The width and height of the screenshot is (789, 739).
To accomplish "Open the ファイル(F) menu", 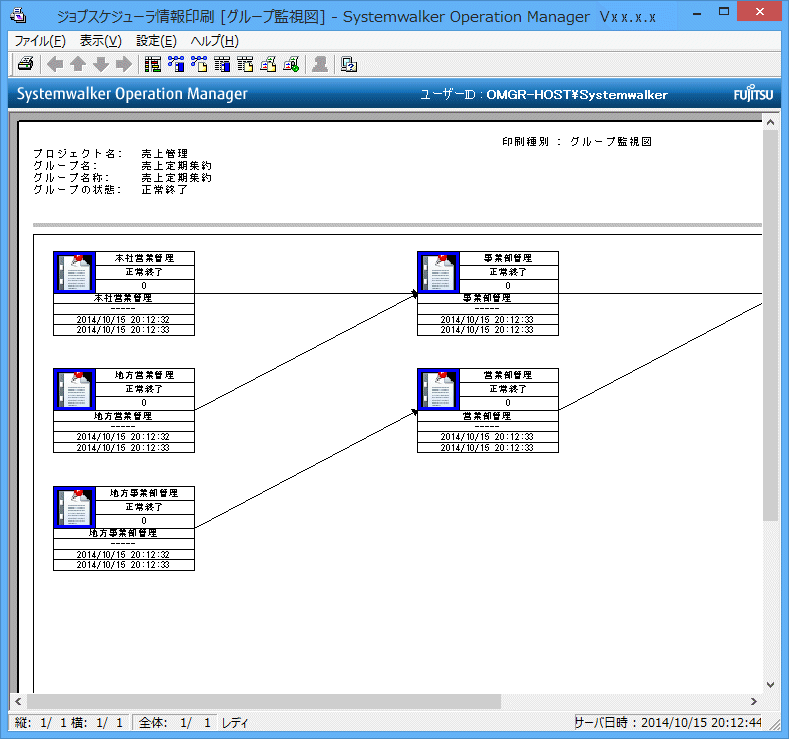I will (x=40, y=41).
